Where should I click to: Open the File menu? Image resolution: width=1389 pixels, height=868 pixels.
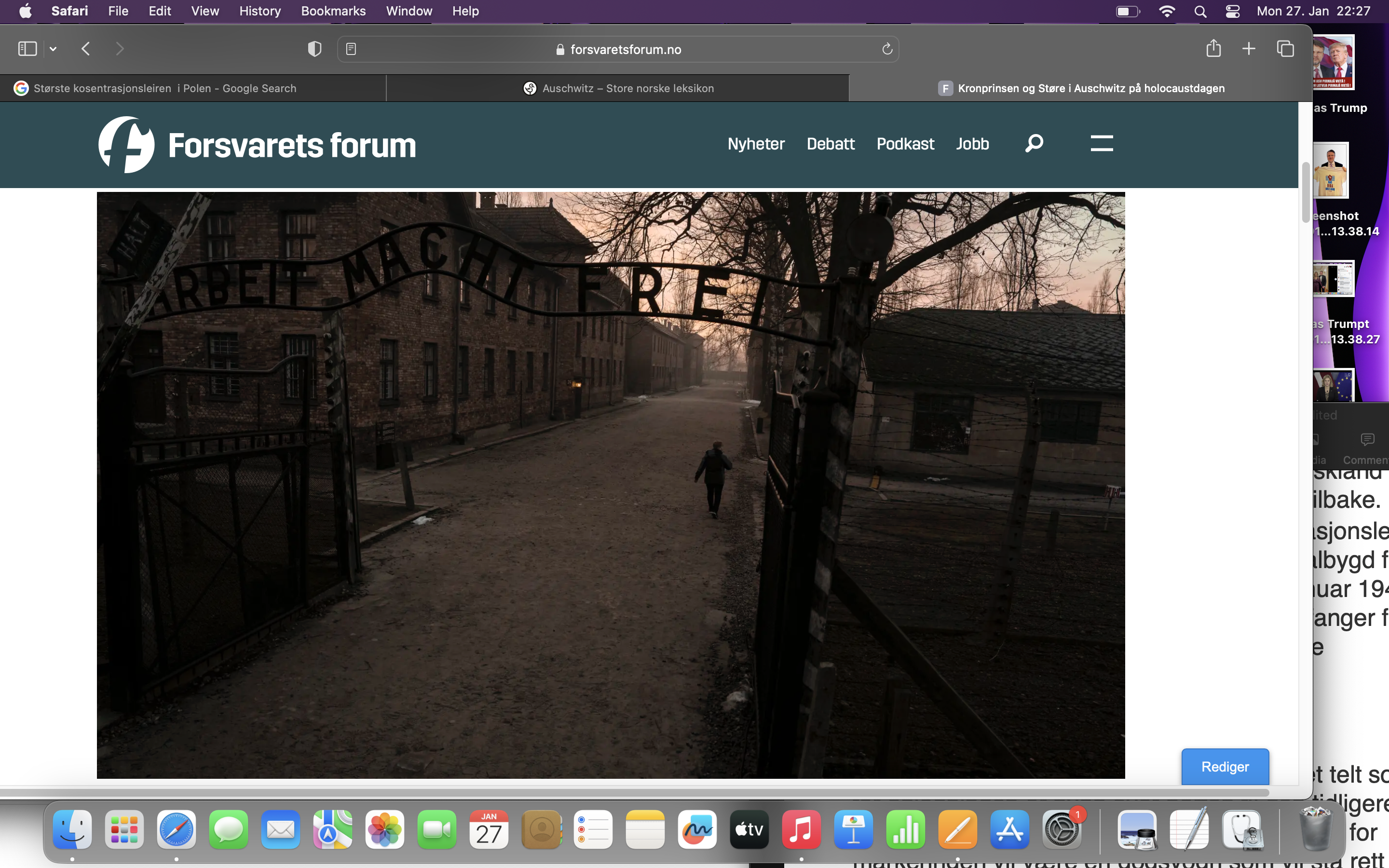pyautogui.click(x=118, y=11)
